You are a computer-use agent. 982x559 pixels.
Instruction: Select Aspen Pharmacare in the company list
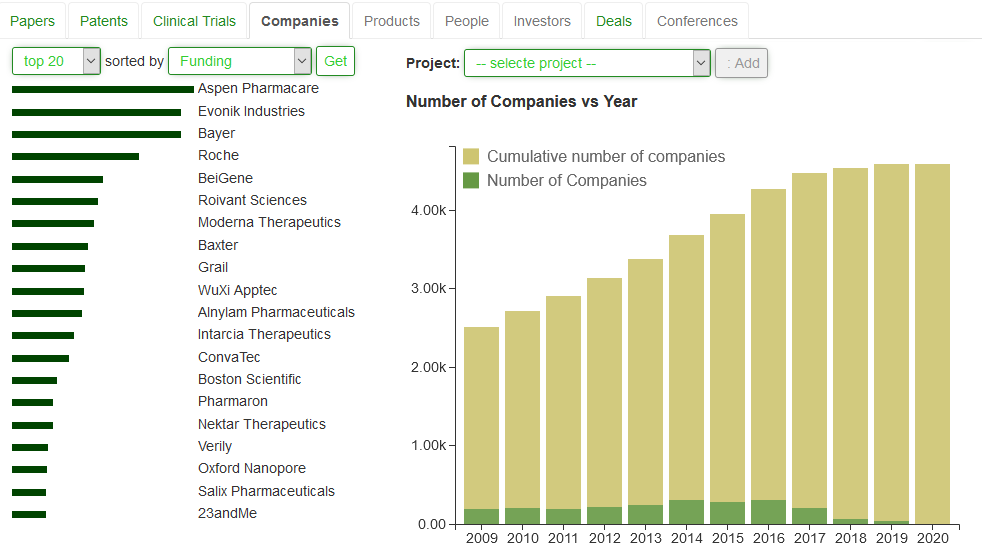pos(258,88)
